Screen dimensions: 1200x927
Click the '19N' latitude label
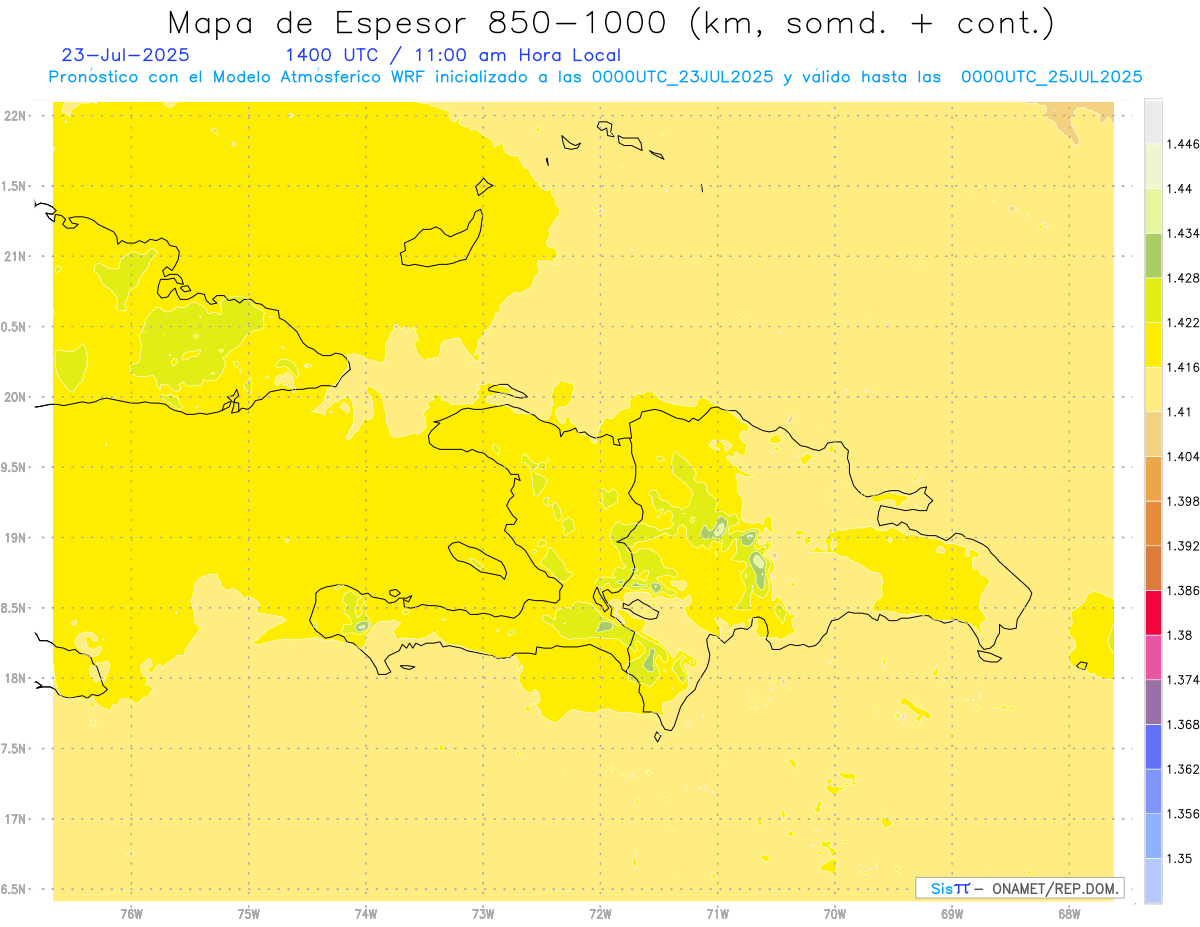pos(15,538)
